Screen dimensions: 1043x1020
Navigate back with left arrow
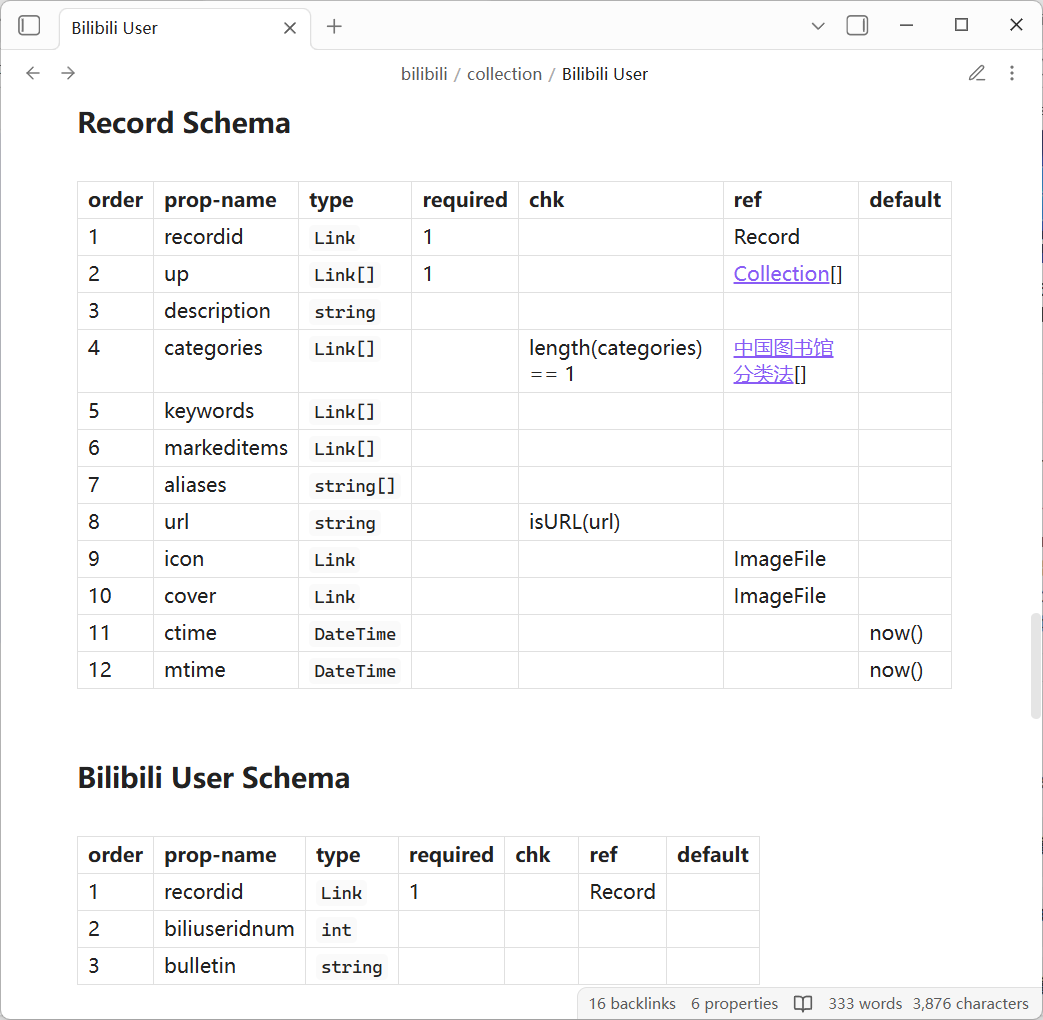pos(33,73)
